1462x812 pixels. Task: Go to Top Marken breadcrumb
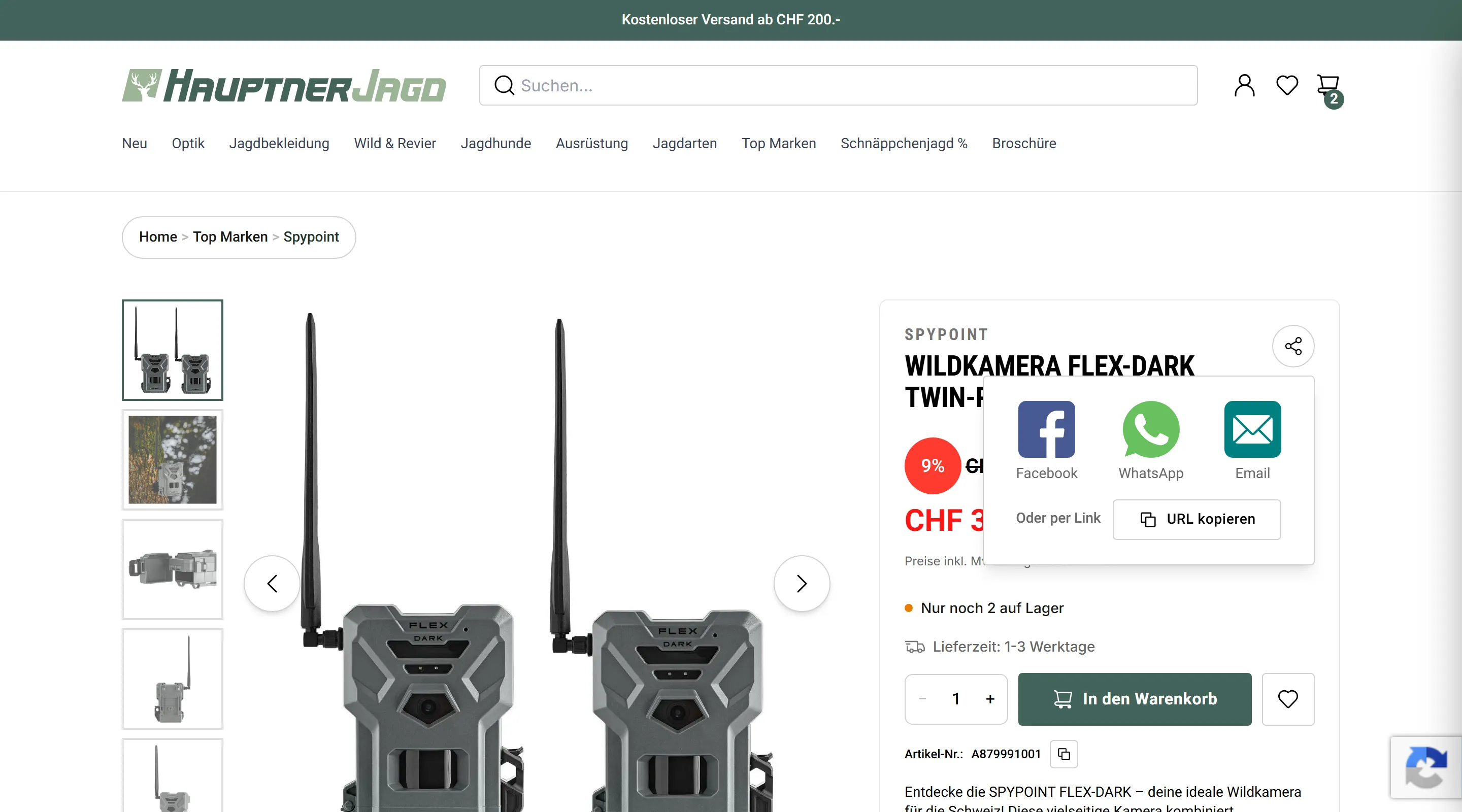[230, 237]
